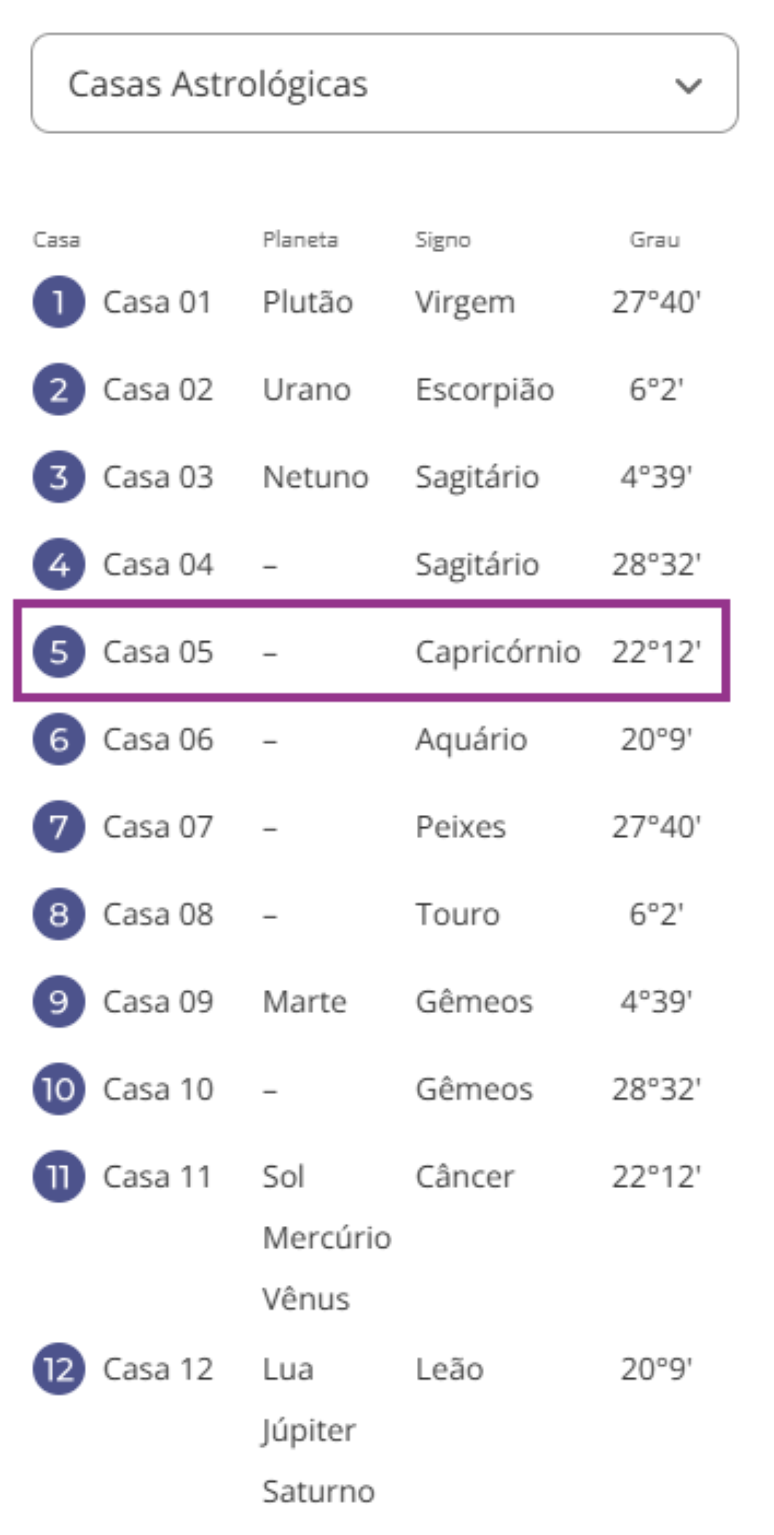Open the Casas Astrológicas dropdown

[384, 84]
